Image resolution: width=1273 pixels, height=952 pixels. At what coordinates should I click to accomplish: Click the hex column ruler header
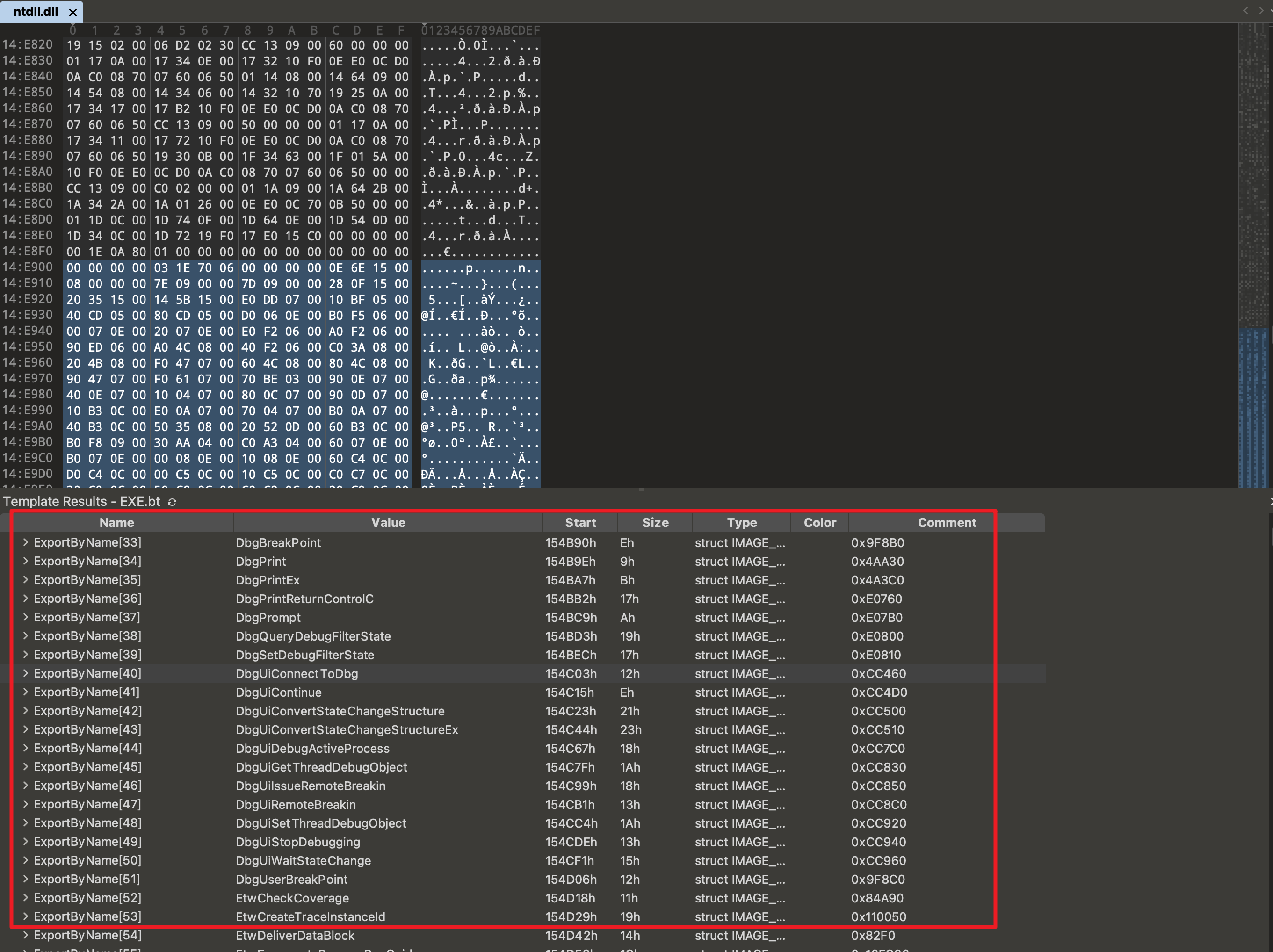pos(237,30)
